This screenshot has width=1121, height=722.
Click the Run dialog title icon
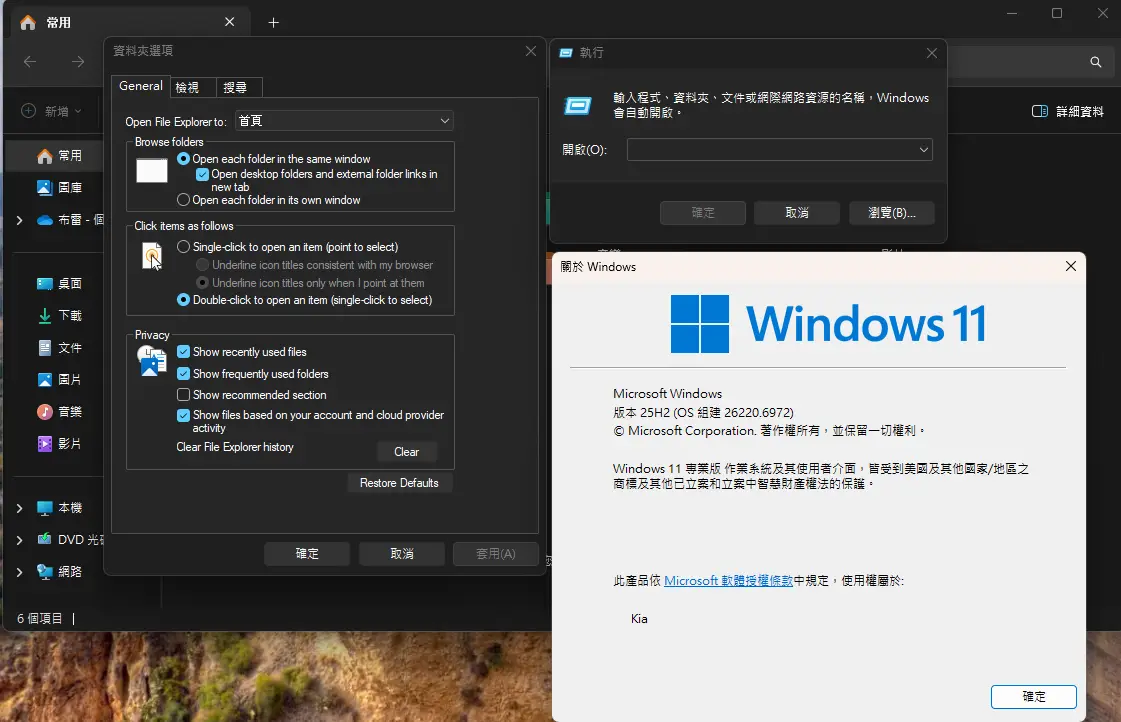(x=566, y=53)
